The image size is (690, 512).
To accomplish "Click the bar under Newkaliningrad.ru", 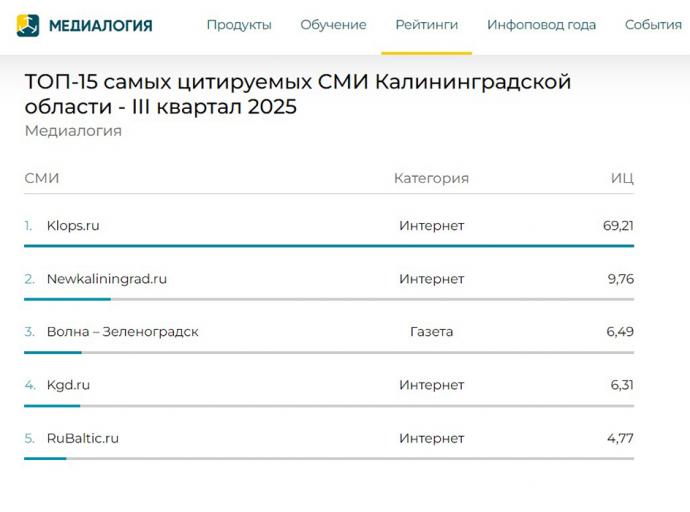I will (67, 299).
